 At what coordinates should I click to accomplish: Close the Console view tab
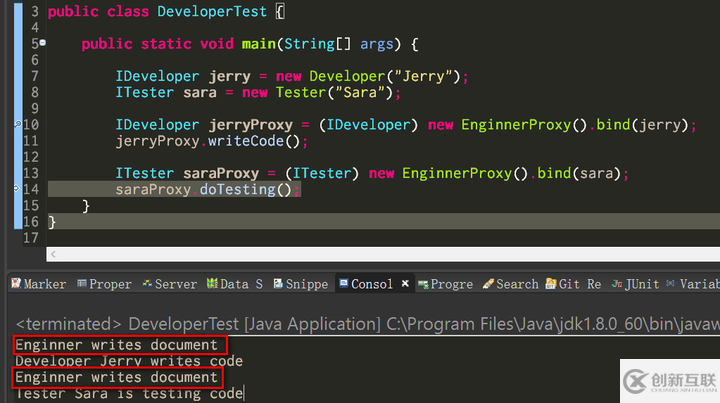point(405,284)
